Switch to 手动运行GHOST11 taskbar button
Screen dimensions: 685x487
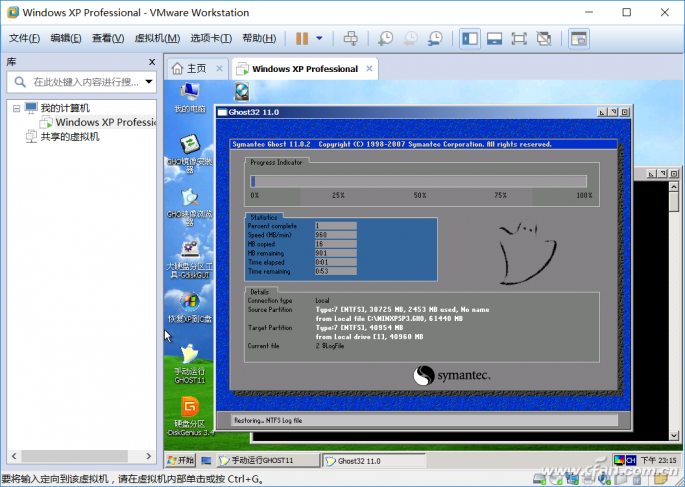pyautogui.click(x=269, y=460)
